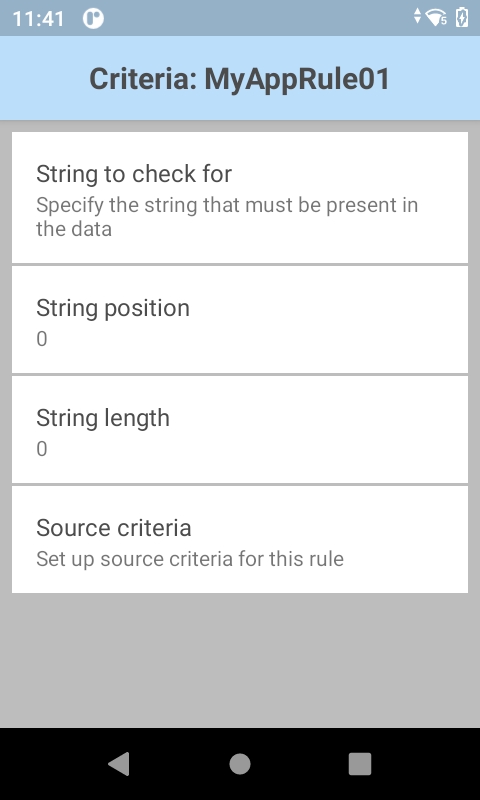This screenshot has height=800, width=480.
Task: Tap the blank middle of the status bar
Action: coord(255,18)
